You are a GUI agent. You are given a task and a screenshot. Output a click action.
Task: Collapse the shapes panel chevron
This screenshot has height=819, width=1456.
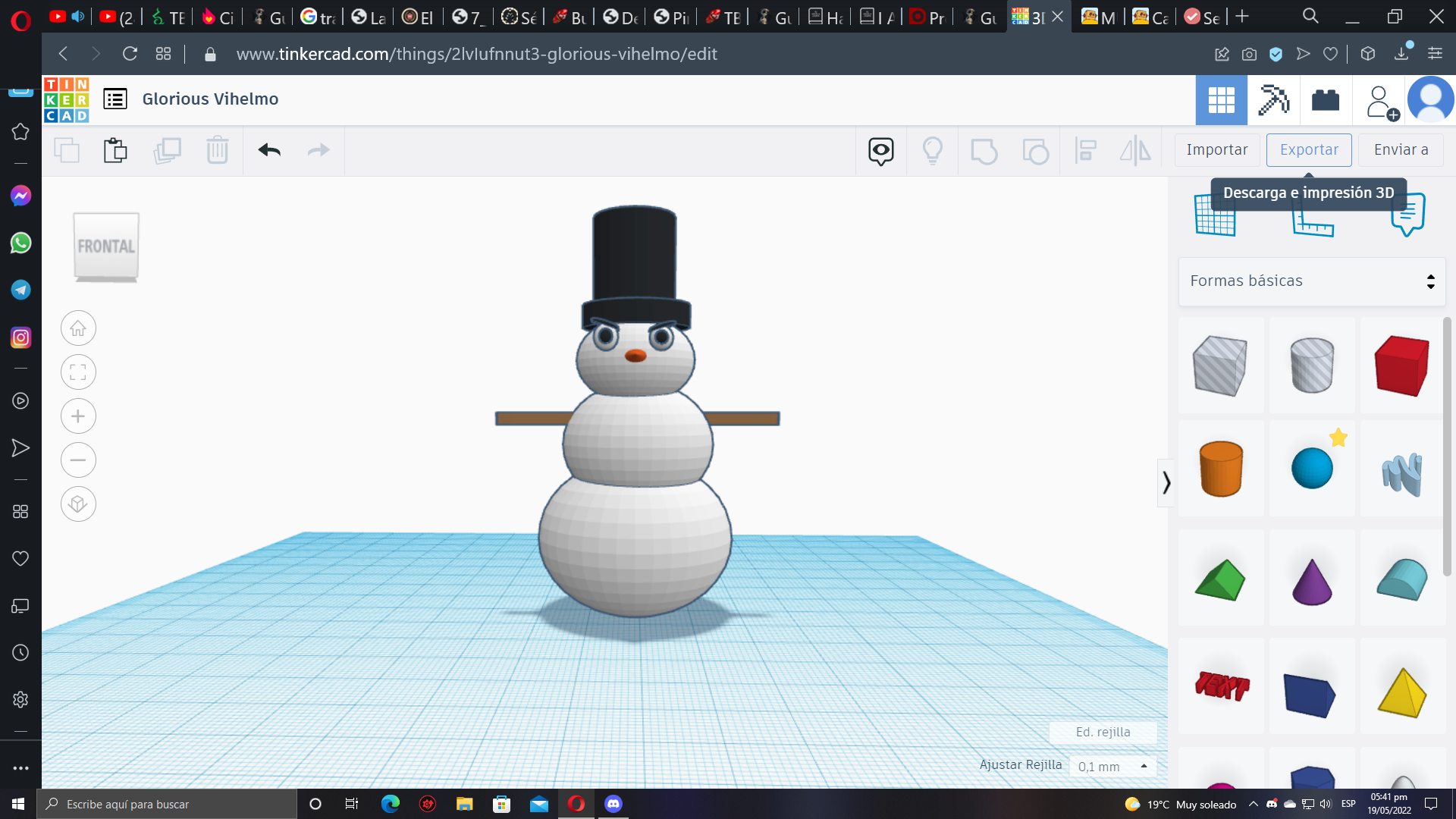(x=1166, y=482)
